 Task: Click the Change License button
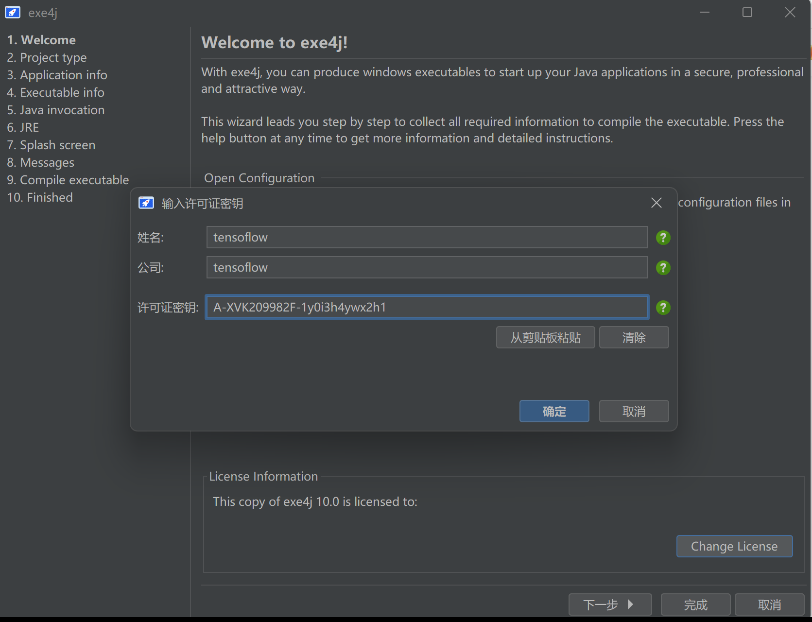(734, 546)
